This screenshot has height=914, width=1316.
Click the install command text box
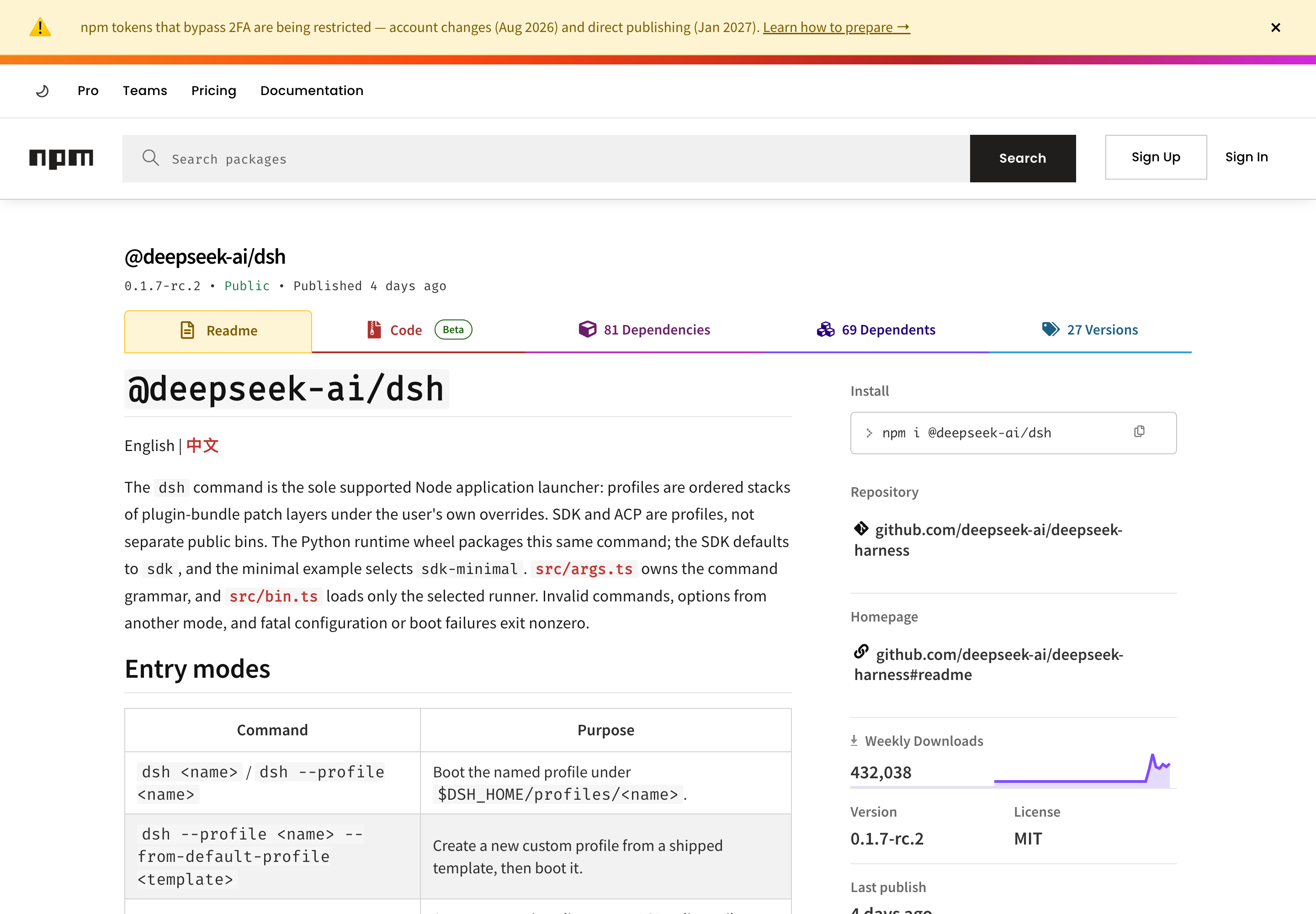pyautogui.click(x=1013, y=433)
